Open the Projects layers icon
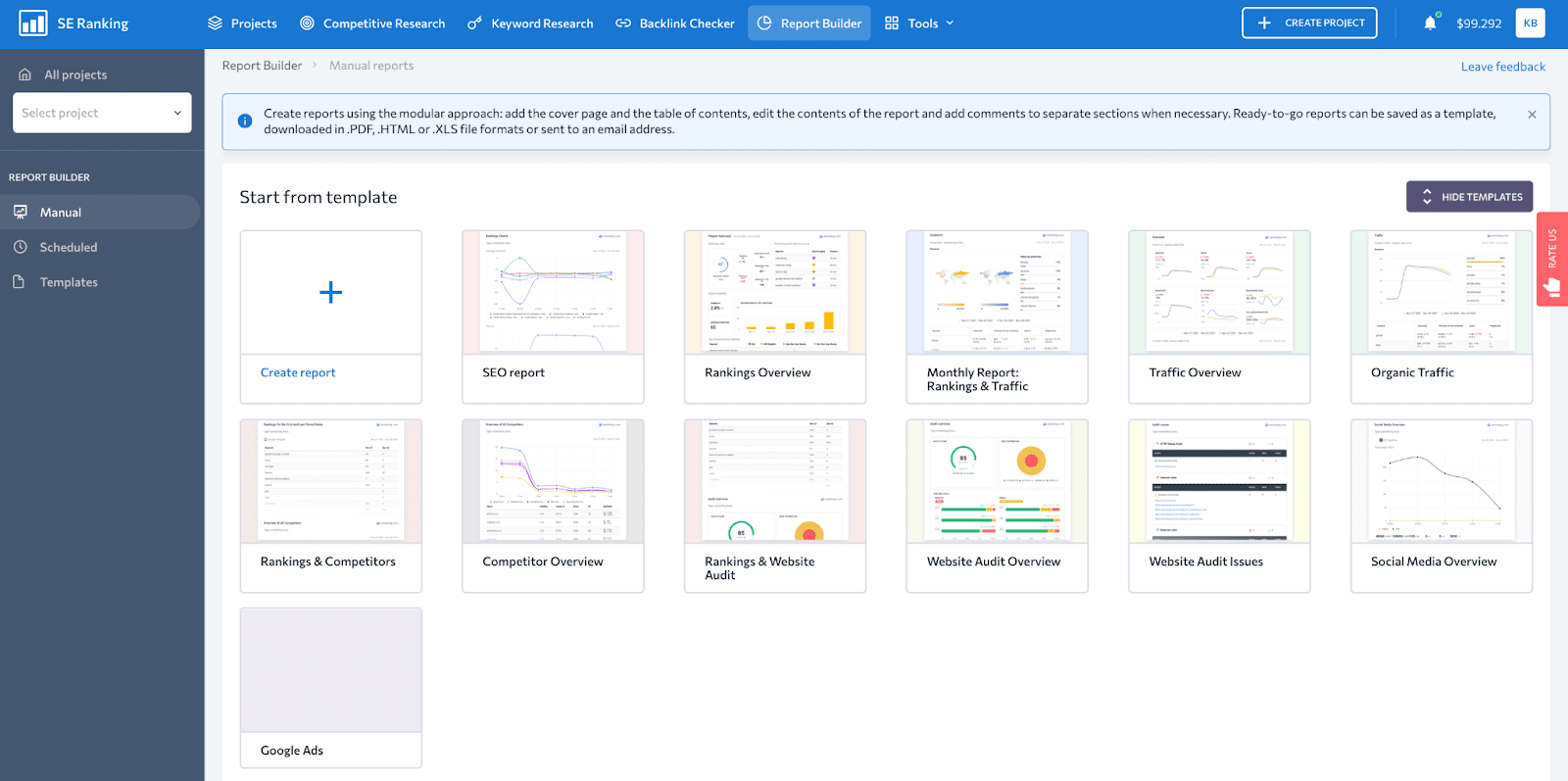The height and width of the screenshot is (781, 1568). click(x=216, y=23)
